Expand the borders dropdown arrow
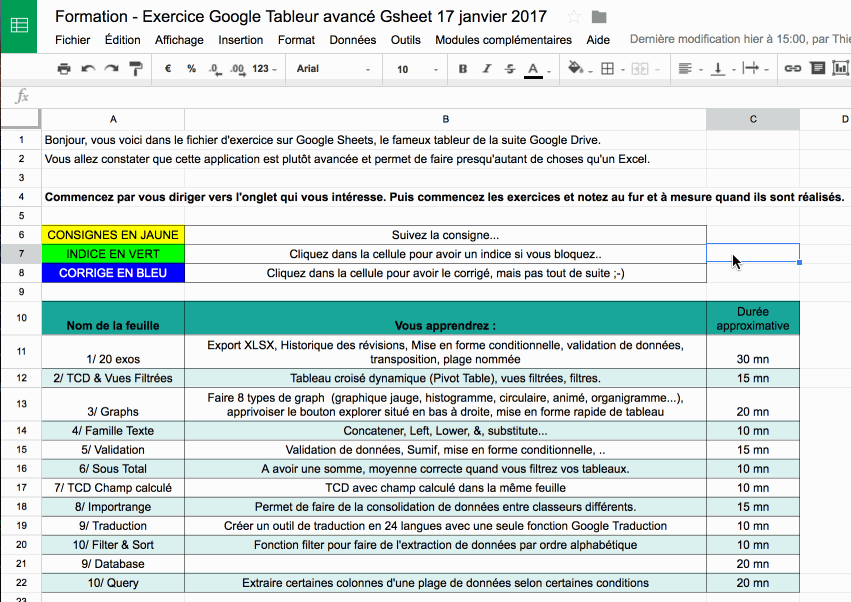 click(x=623, y=70)
